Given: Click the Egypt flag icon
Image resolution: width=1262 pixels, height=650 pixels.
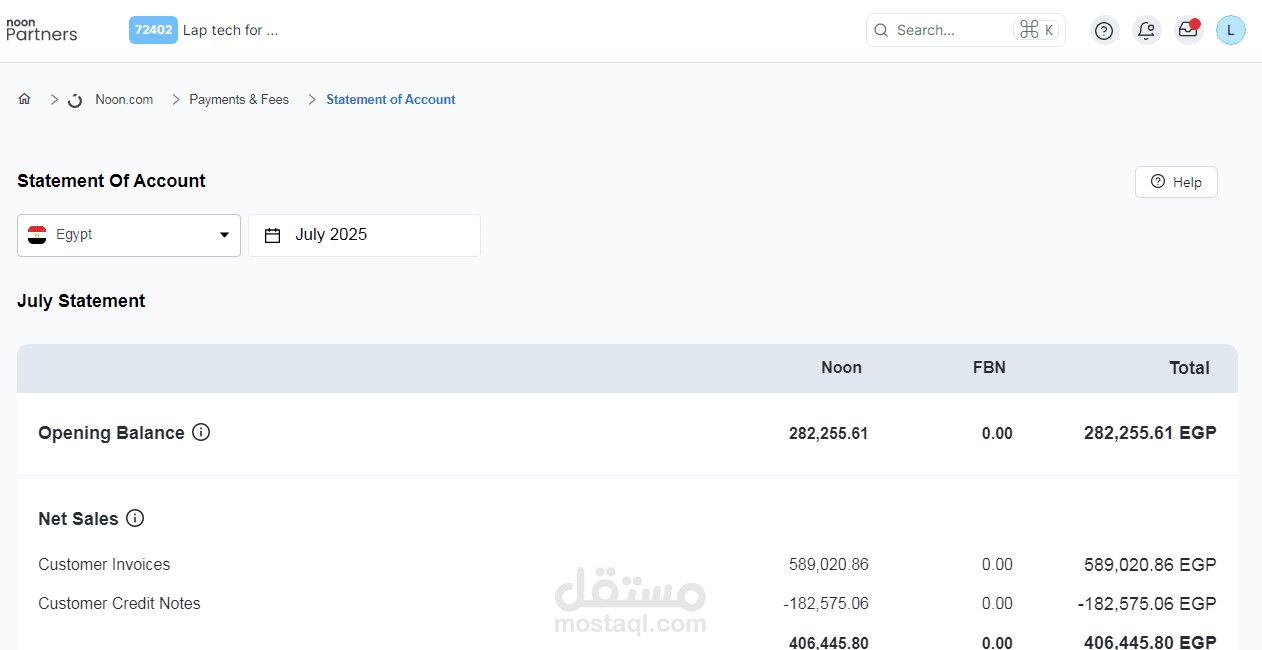Looking at the screenshot, I should pyautogui.click(x=37, y=235).
